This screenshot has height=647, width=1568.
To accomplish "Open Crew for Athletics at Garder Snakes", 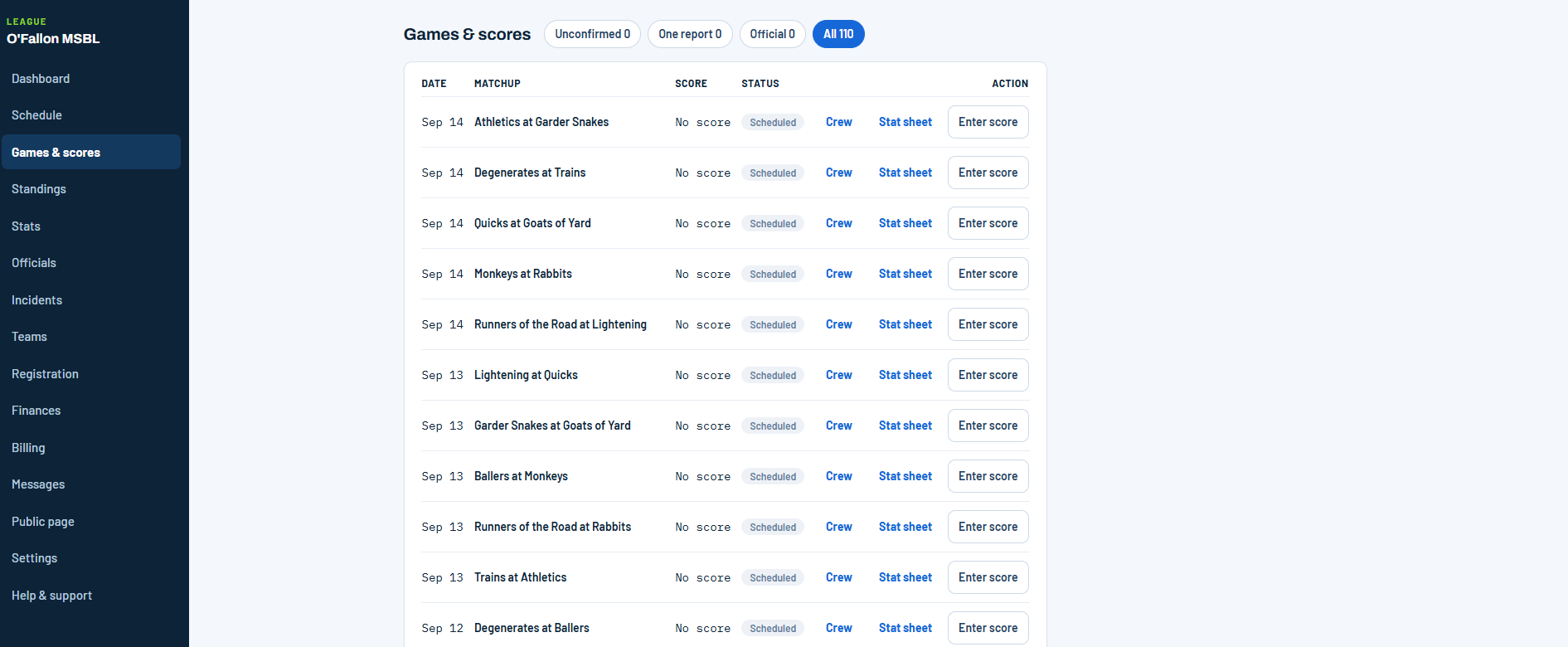I will (838, 122).
